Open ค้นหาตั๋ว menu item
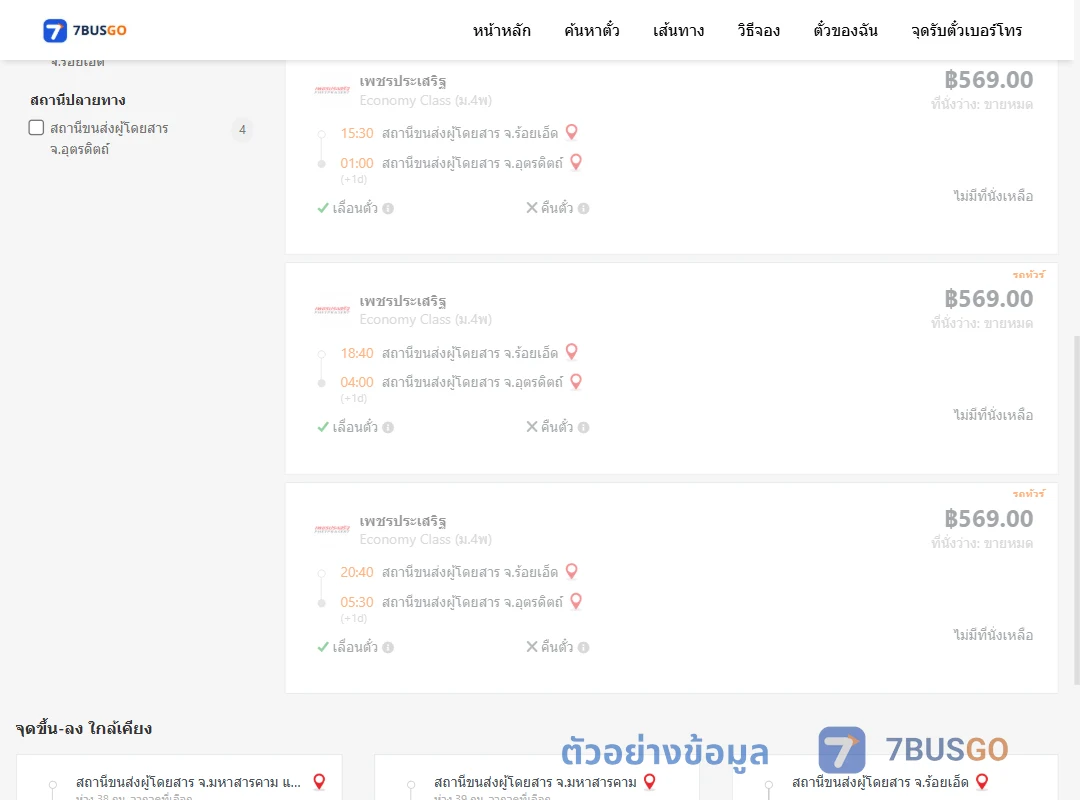The width and height of the screenshot is (1080, 800). click(592, 30)
